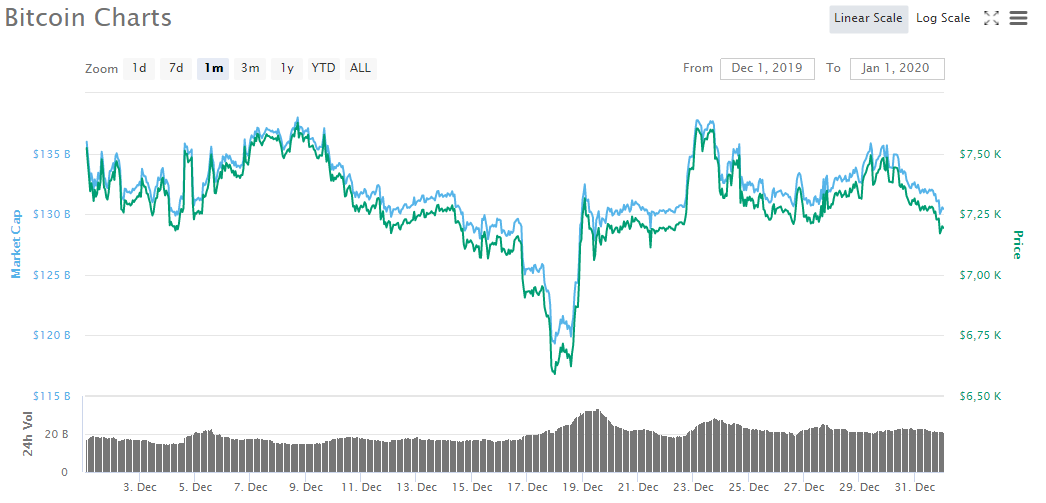
Task: Click the 31. Dec date label
Action: pyautogui.click(x=915, y=488)
